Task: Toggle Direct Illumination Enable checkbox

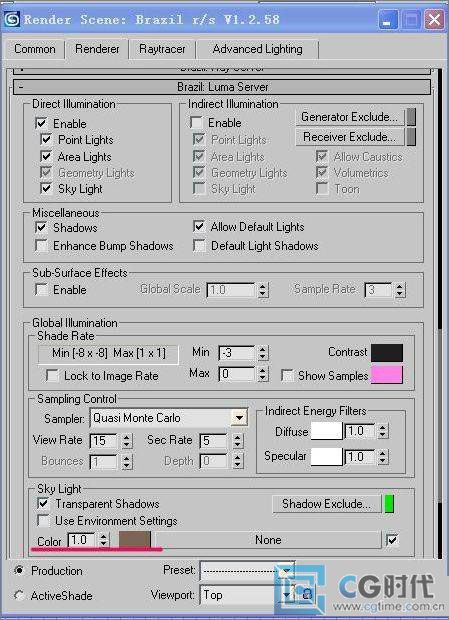Action: pos(41,123)
